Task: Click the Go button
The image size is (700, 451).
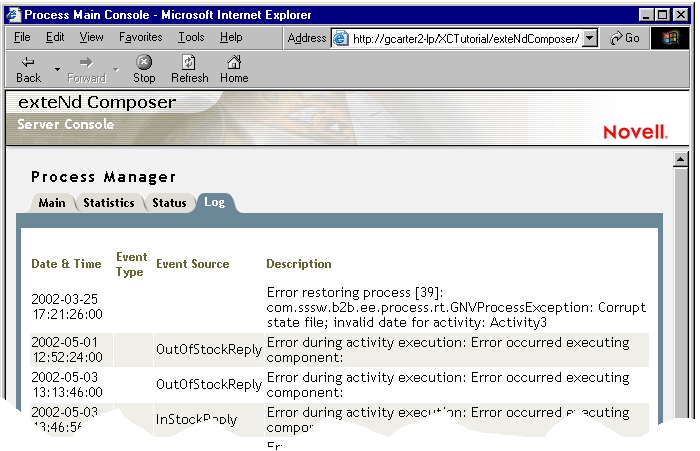Action: [x=625, y=38]
